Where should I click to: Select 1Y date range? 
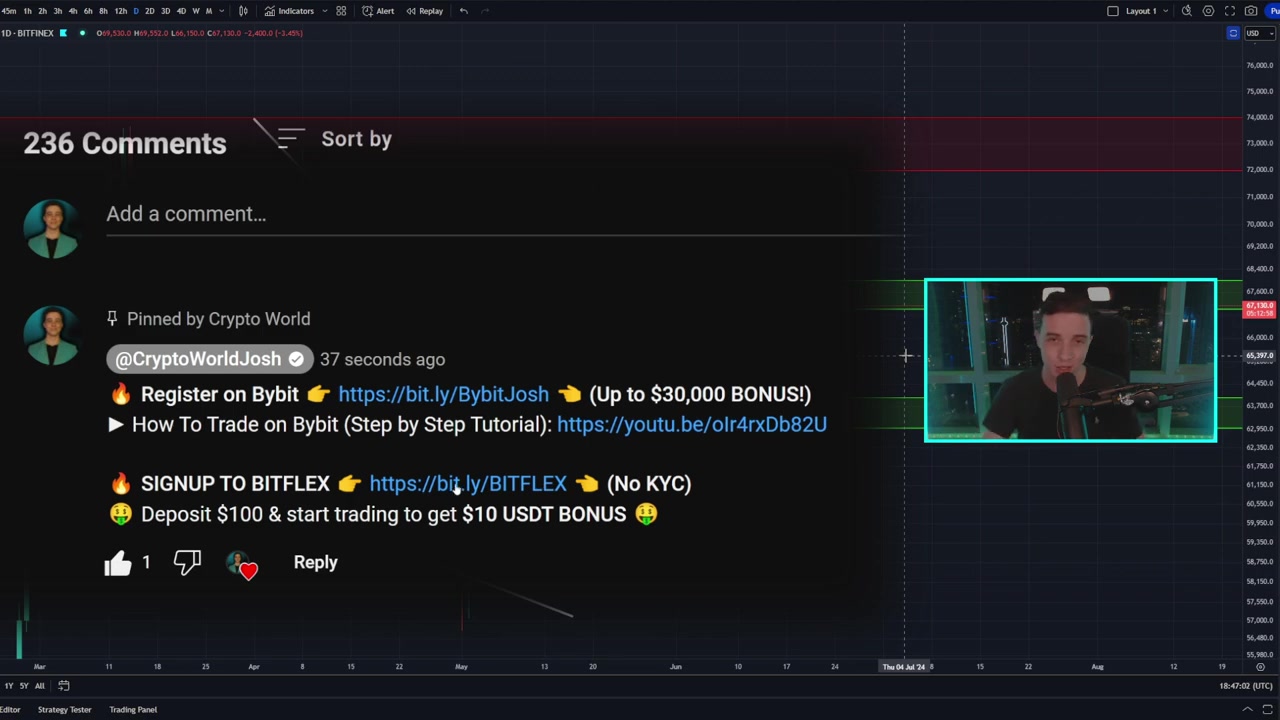8,686
